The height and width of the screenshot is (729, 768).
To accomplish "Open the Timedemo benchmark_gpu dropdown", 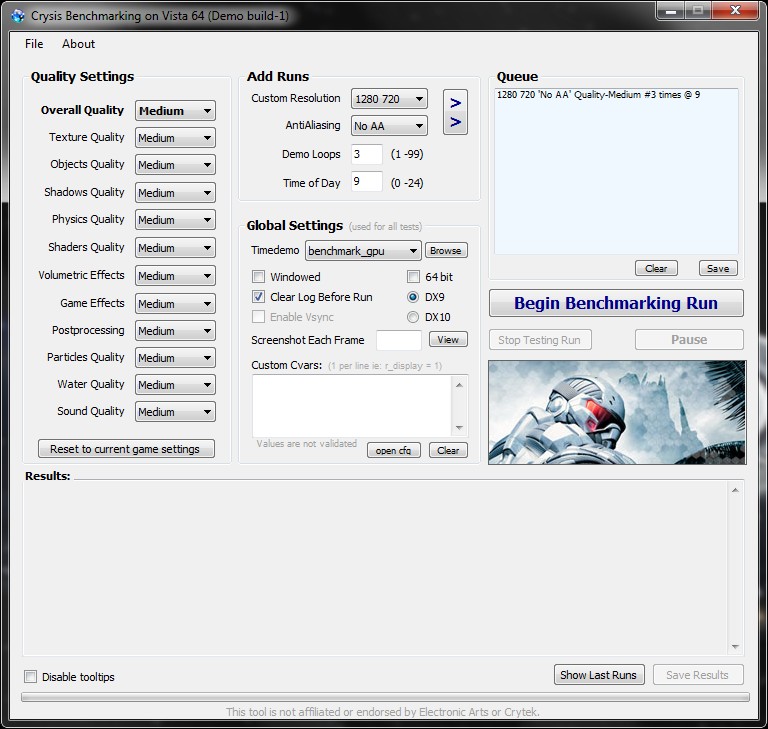I will point(363,251).
